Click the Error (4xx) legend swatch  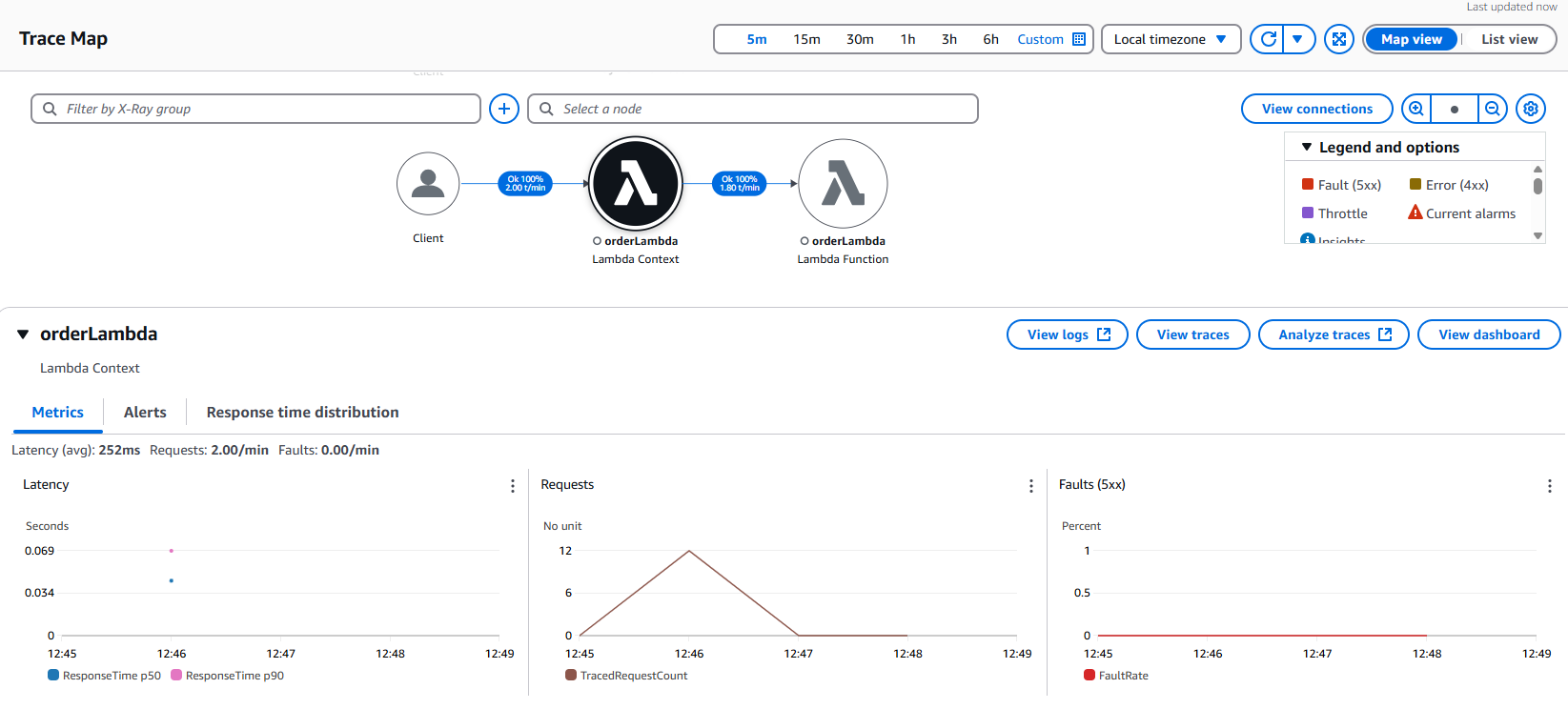coord(1415,184)
